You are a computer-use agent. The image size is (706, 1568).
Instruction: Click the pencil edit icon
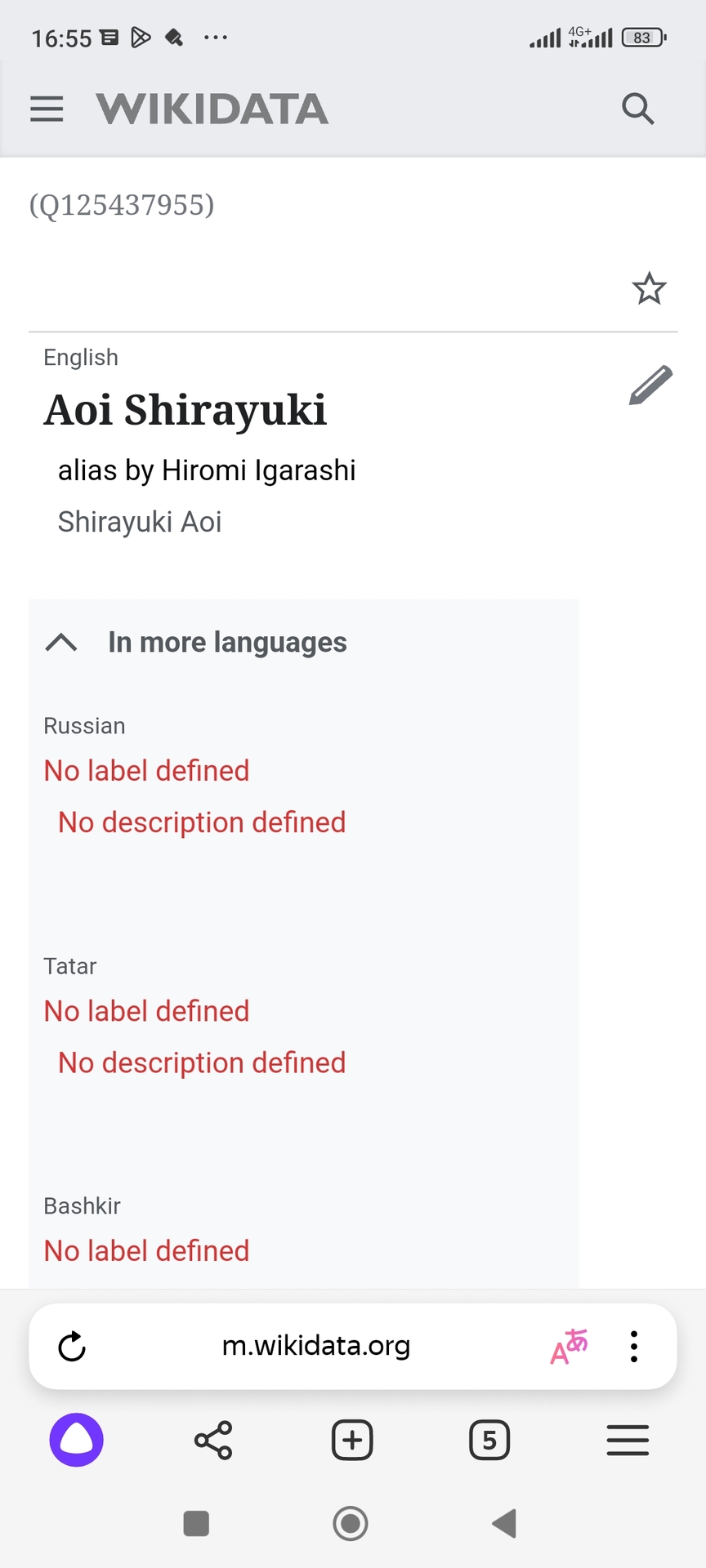(x=650, y=385)
